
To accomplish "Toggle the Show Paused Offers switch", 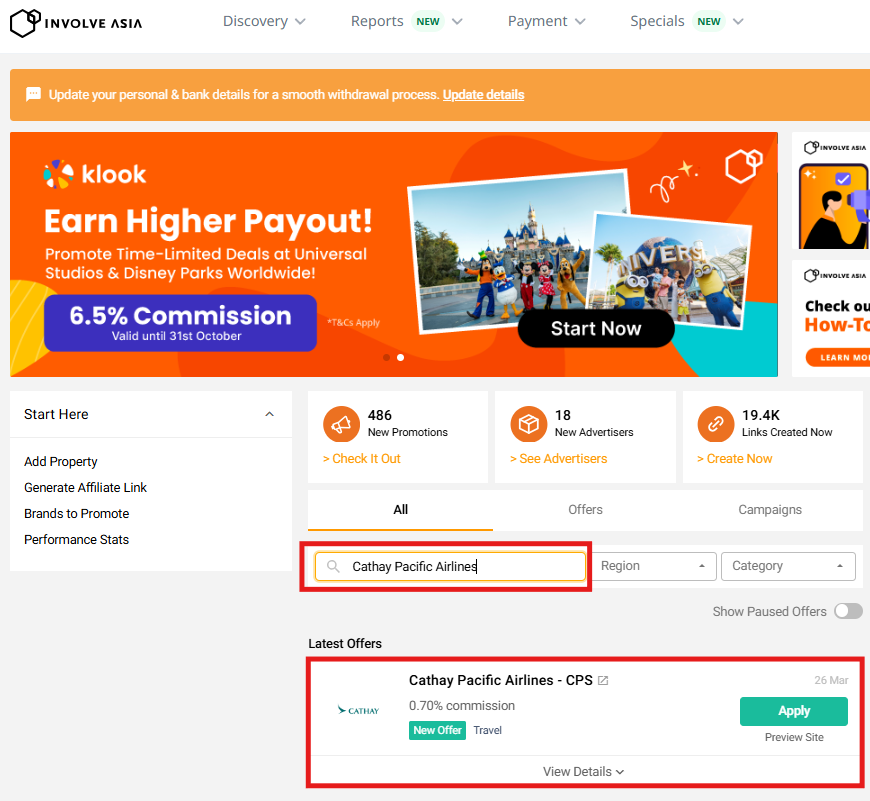I will [x=848, y=611].
